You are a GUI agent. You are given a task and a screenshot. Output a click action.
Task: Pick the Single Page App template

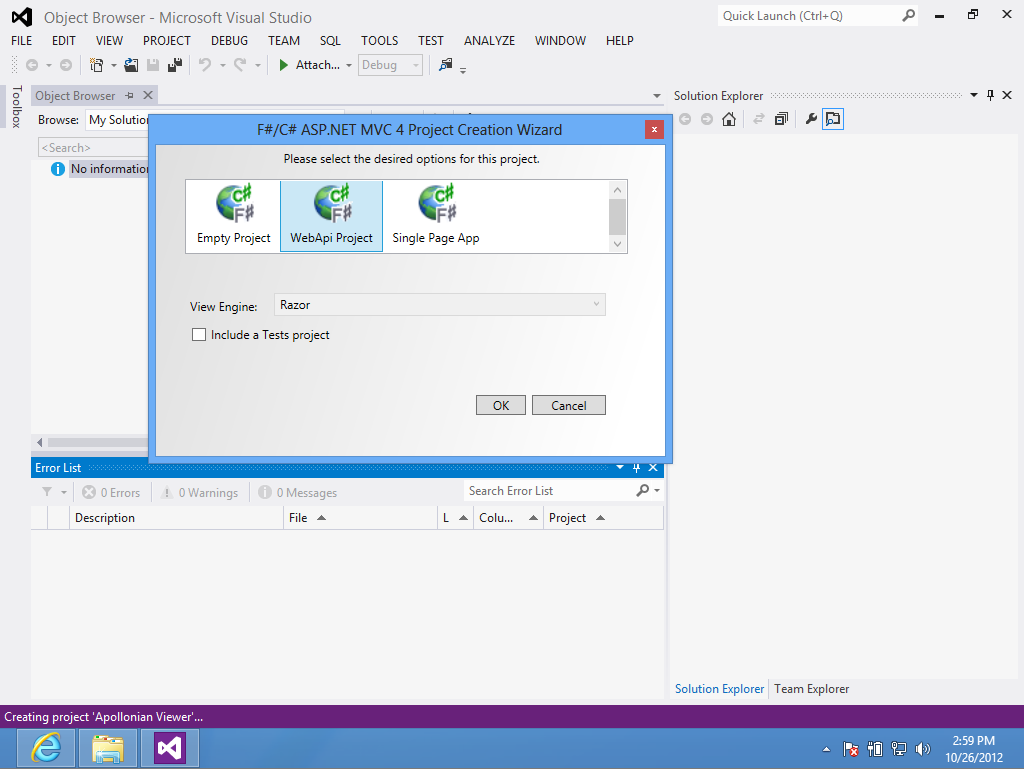(x=435, y=216)
